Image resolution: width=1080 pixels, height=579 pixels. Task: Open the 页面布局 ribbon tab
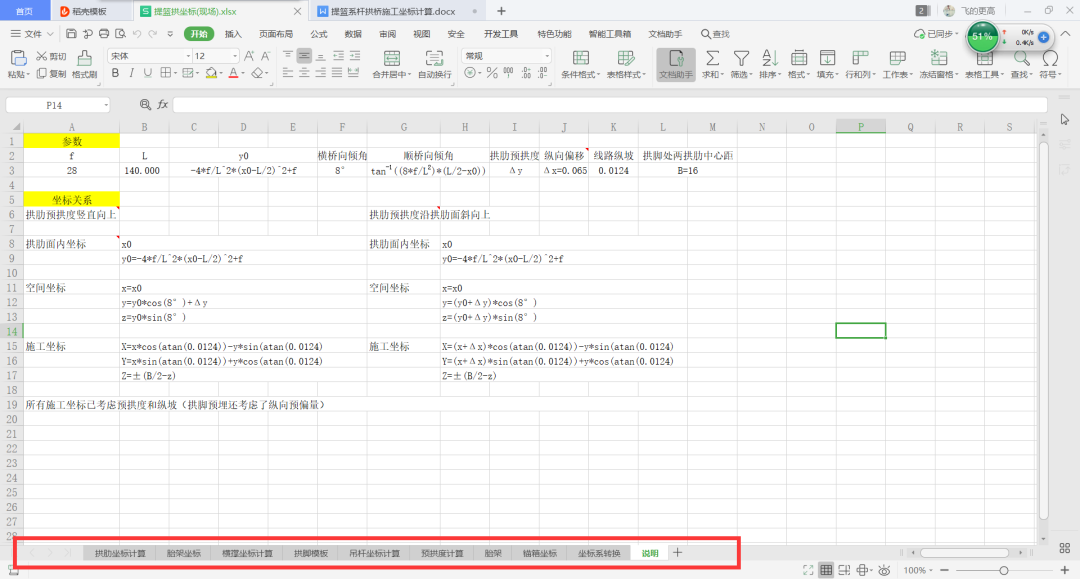[276, 34]
